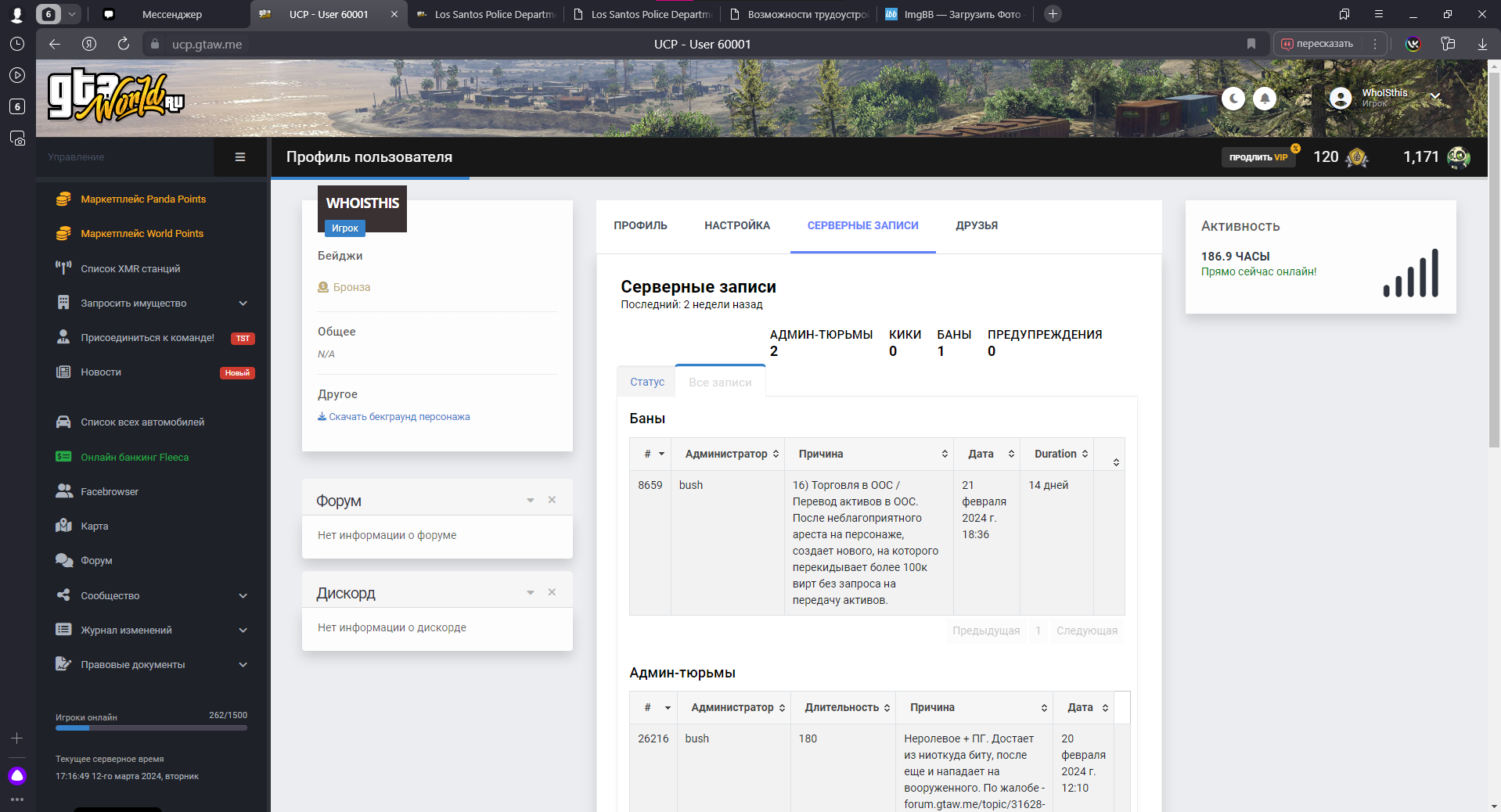The width and height of the screenshot is (1501, 812).
Task: Select СЕРВЕРНЫЕ ЗАПИСИ tab
Action: coord(863,226)
